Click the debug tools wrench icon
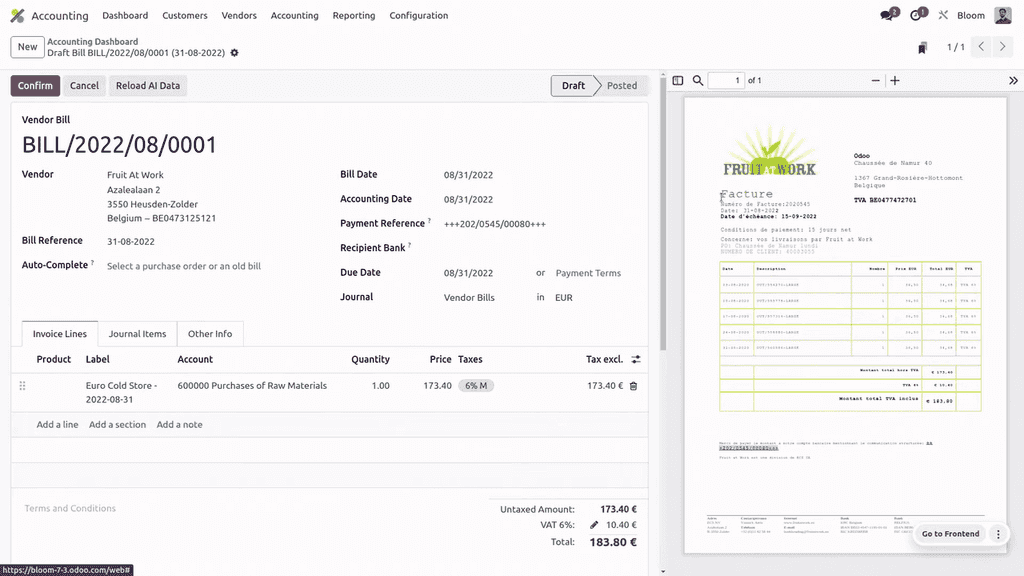 [943, 16]
